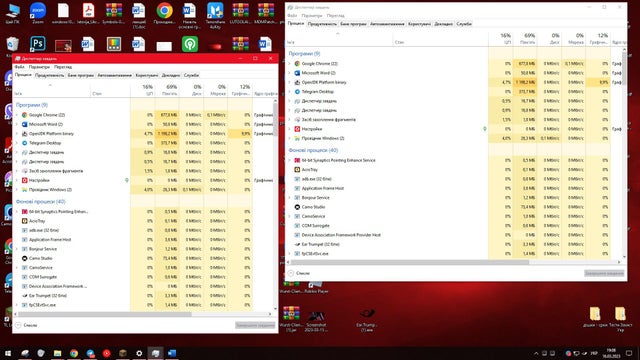Sort by Диск column in red-titled window

pos(191,90)
